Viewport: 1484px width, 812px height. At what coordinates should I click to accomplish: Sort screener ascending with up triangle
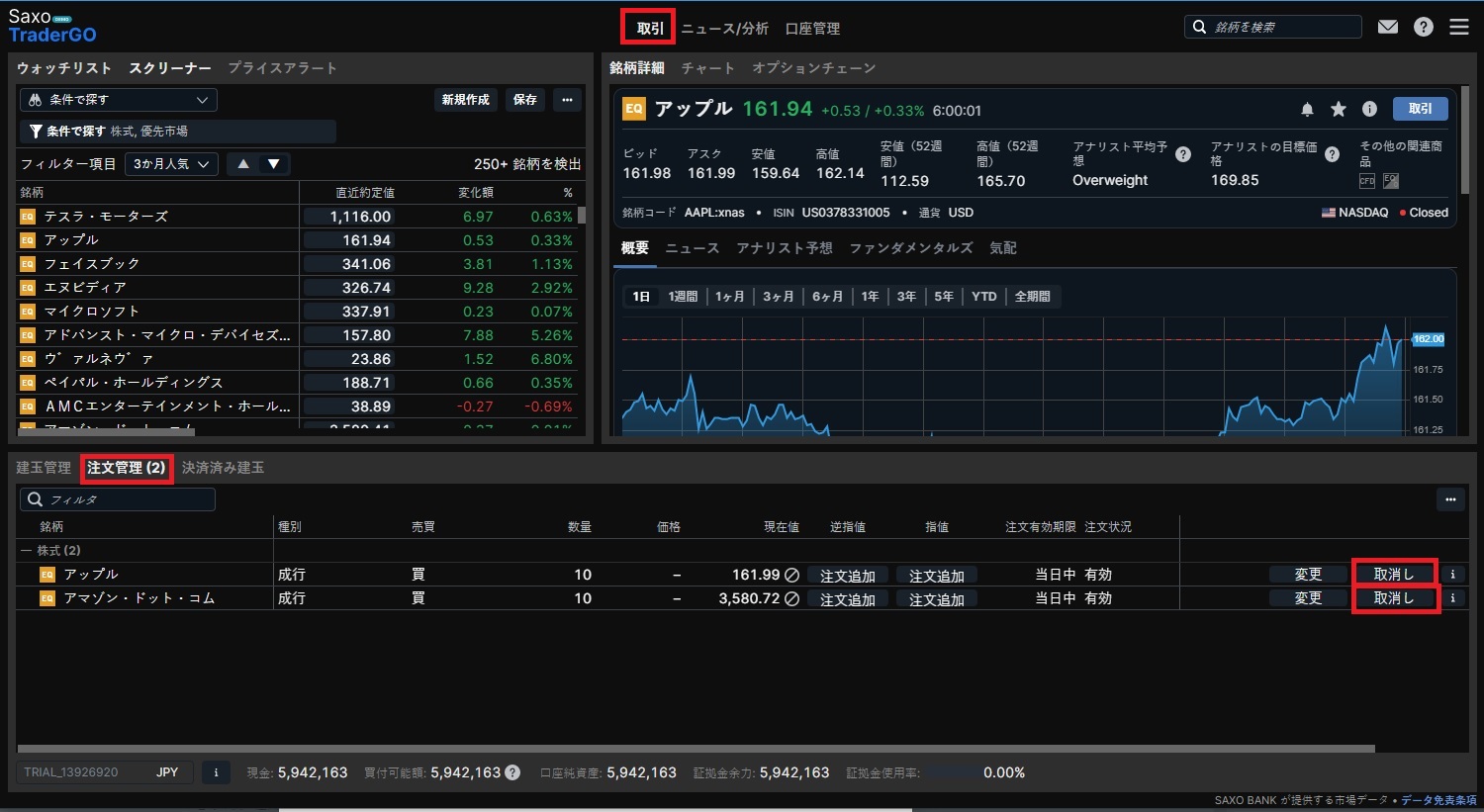tap(243, 164)
